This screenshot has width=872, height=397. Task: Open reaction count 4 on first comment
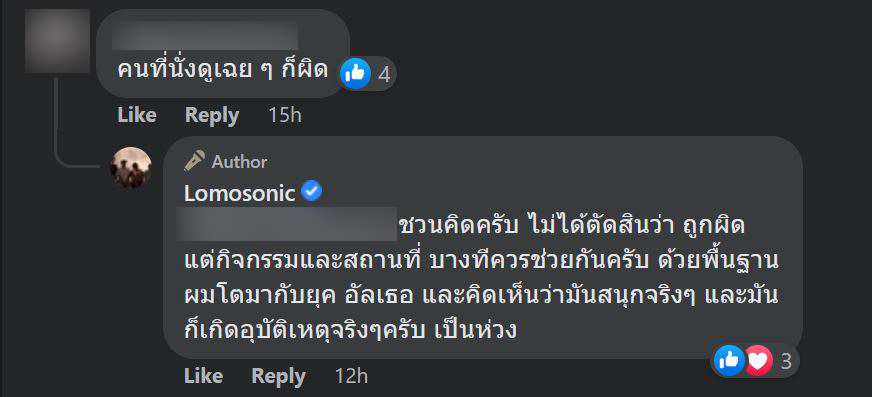tap(384, 74)
